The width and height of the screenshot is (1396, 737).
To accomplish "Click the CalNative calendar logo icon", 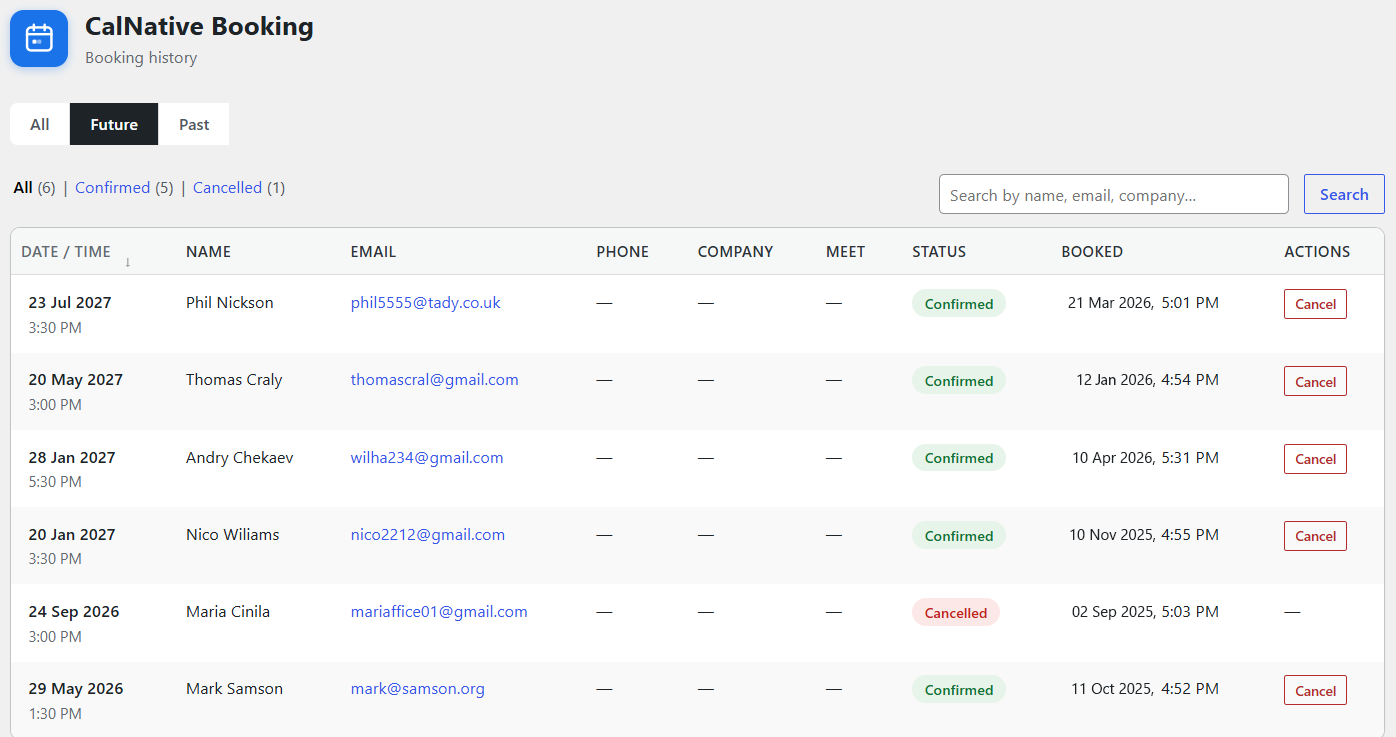I will pos(39,39).
